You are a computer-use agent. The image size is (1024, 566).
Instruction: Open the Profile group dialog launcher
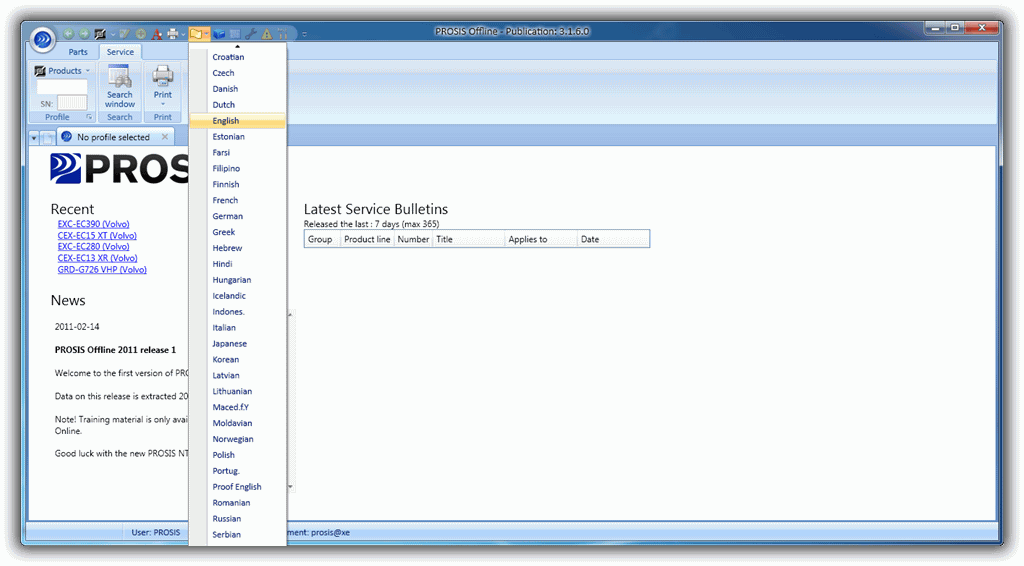[89, 117]
